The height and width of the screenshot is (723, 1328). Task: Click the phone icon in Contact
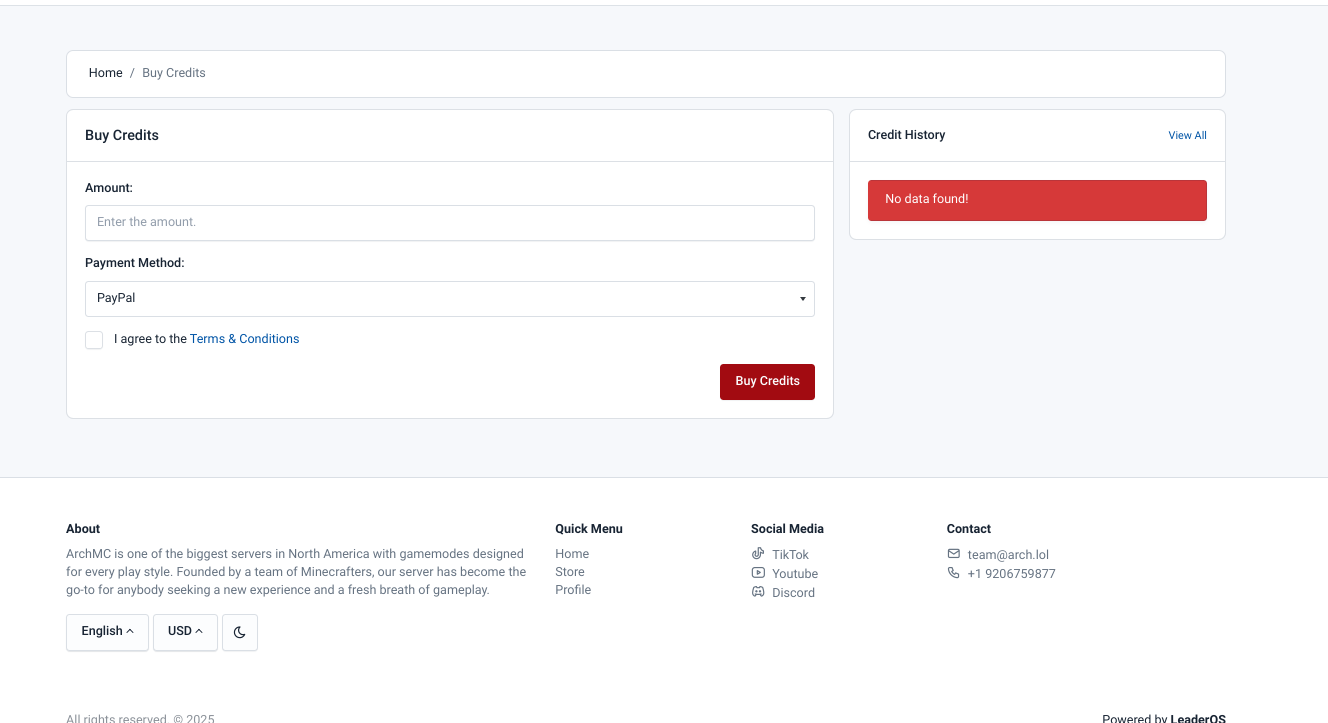click(953, 573)
